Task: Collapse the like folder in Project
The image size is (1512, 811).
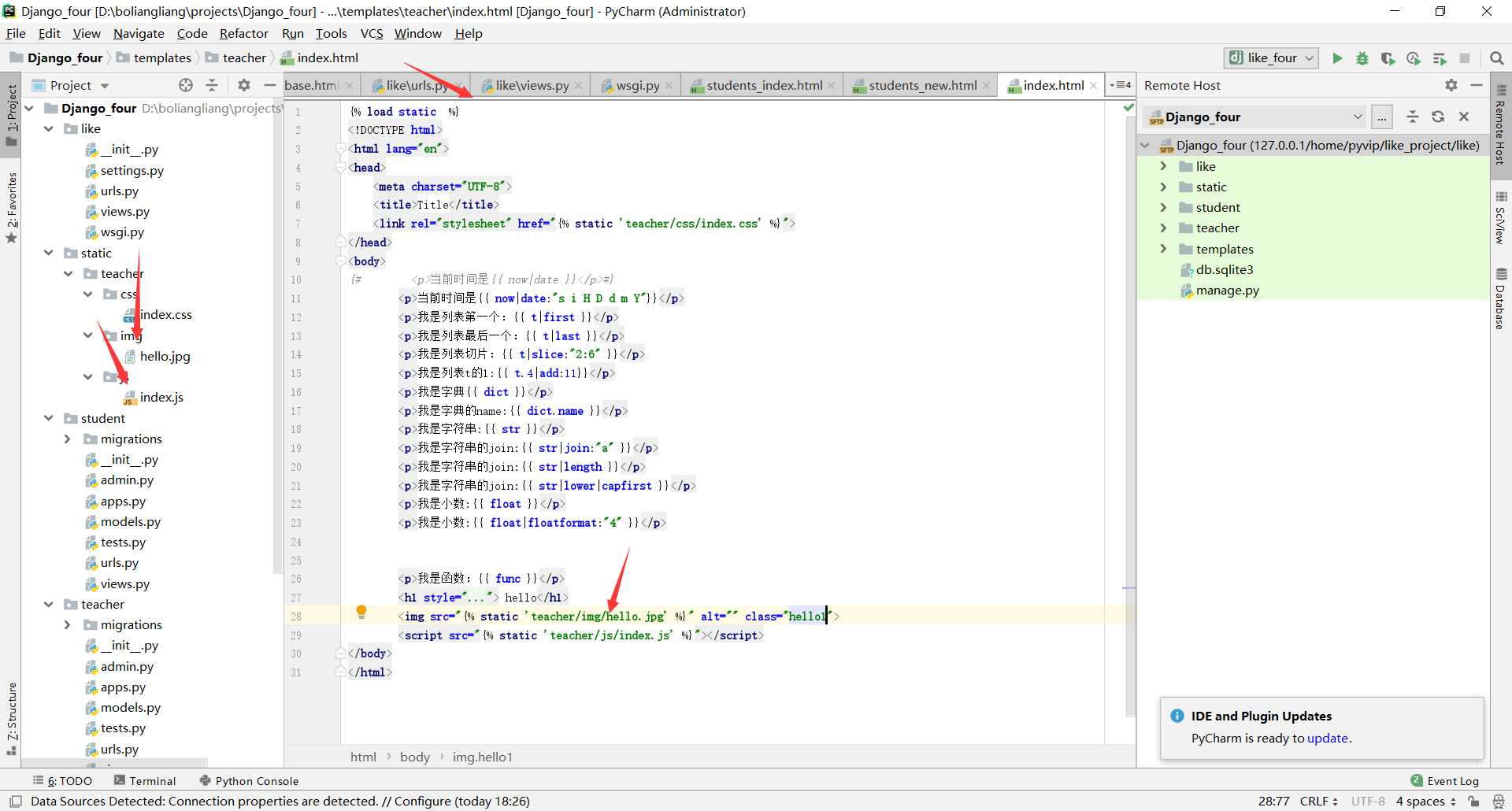Action: 49,128
